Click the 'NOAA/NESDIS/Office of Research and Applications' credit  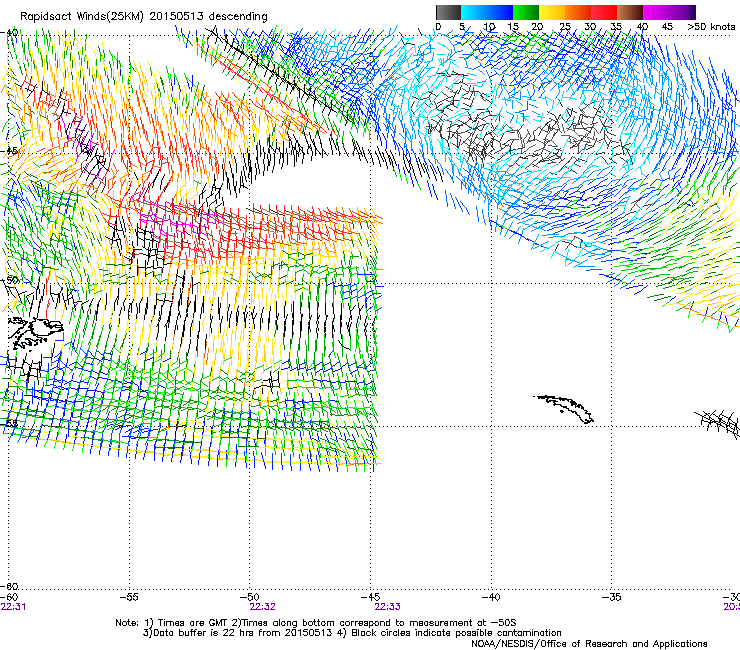pos(589,644)
